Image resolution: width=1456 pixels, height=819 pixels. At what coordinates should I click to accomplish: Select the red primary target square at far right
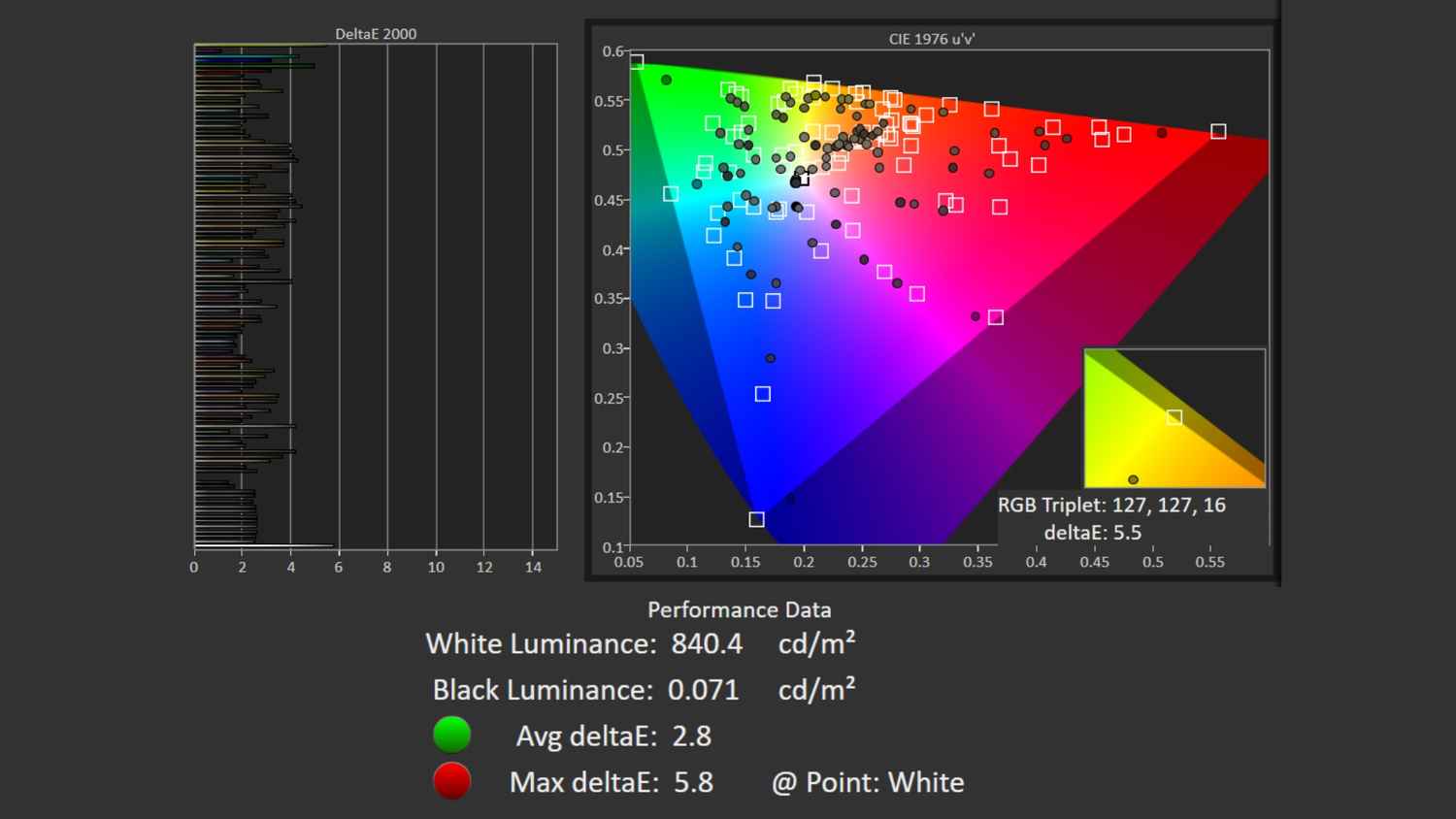pyautogui.click(x=1218, y=132)
